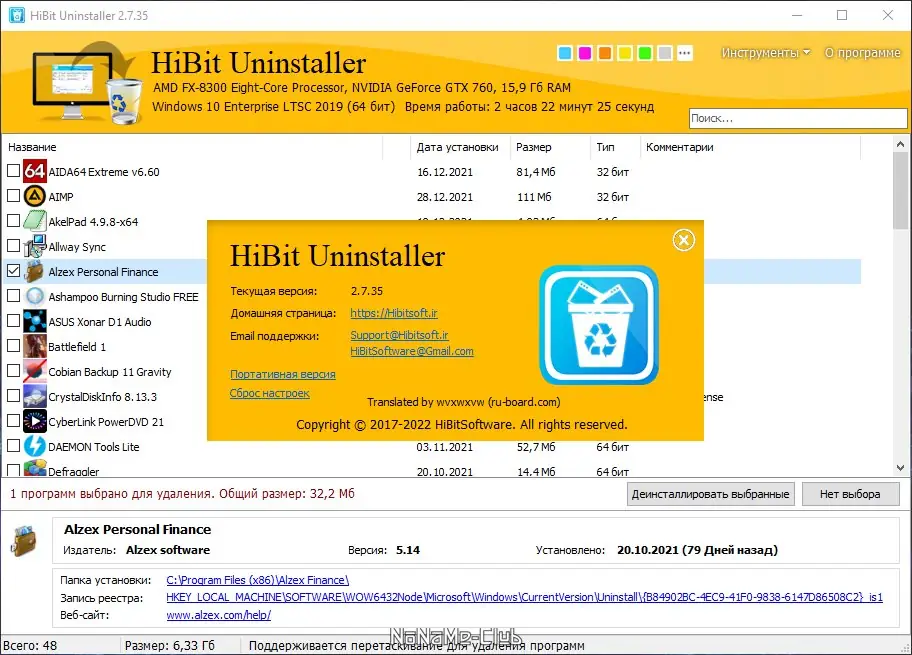Uncheck the Alzex Personal Finance checkbox
The height and width of the screenshot is (655, 912).
(x=13, y=271)
